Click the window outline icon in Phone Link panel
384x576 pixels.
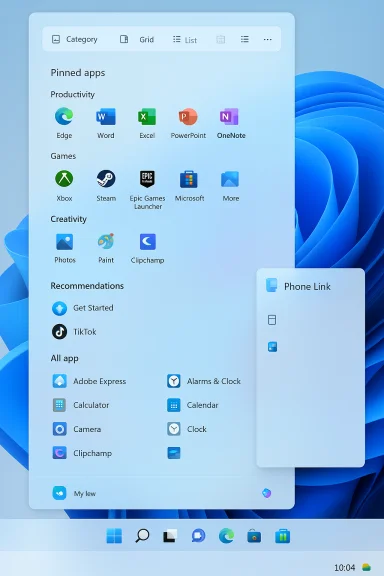tap(272, 320)
